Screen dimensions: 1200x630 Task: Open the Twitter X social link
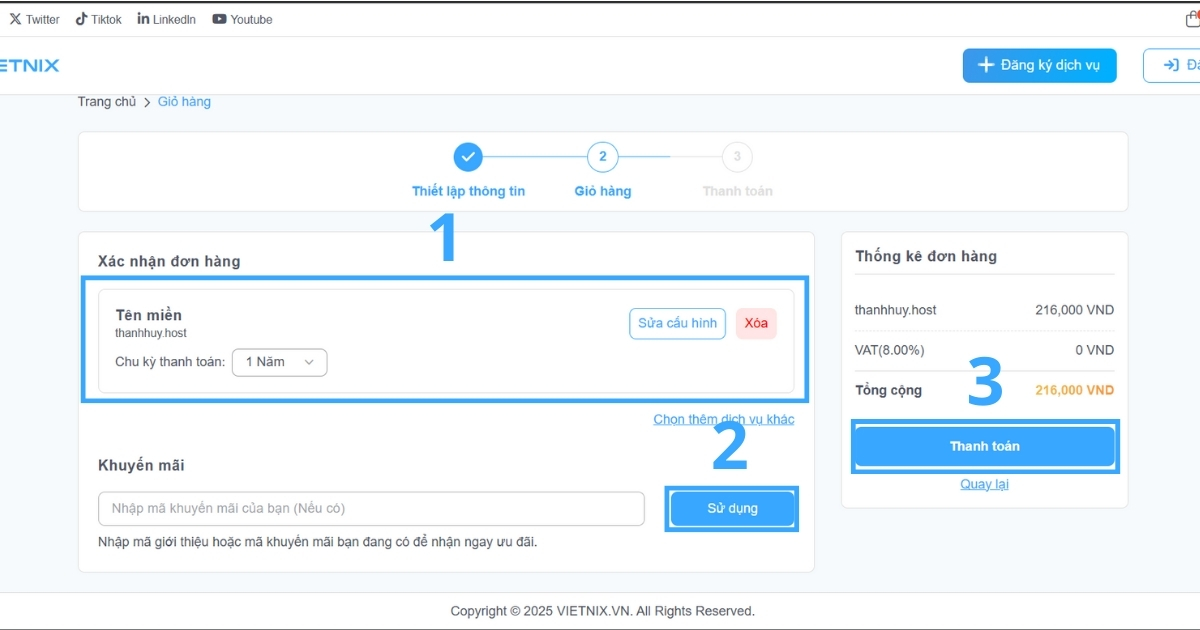pyautogui.click(x=34, y=19)
